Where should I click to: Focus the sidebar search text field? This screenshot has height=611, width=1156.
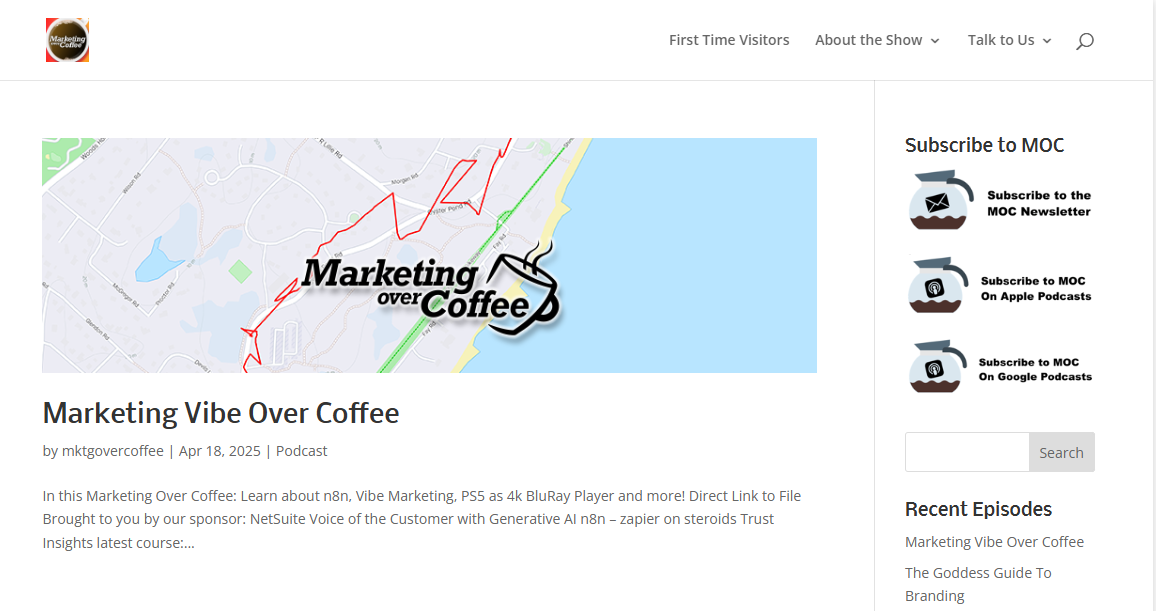click(x=967, y=453)
